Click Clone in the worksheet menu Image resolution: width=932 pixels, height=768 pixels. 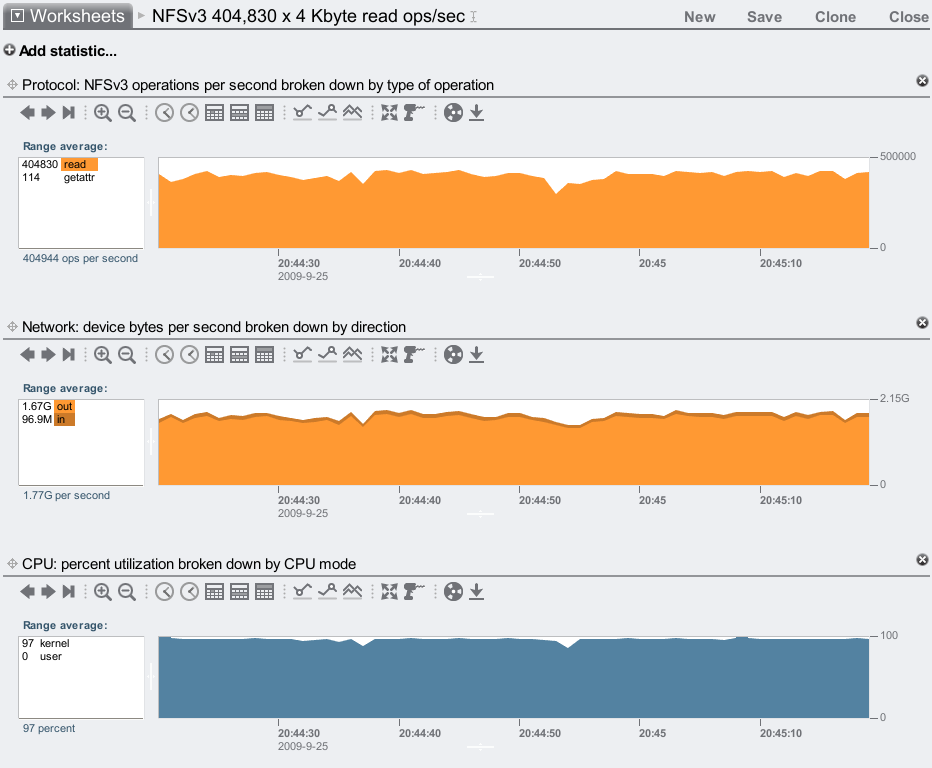click(835, 17)
